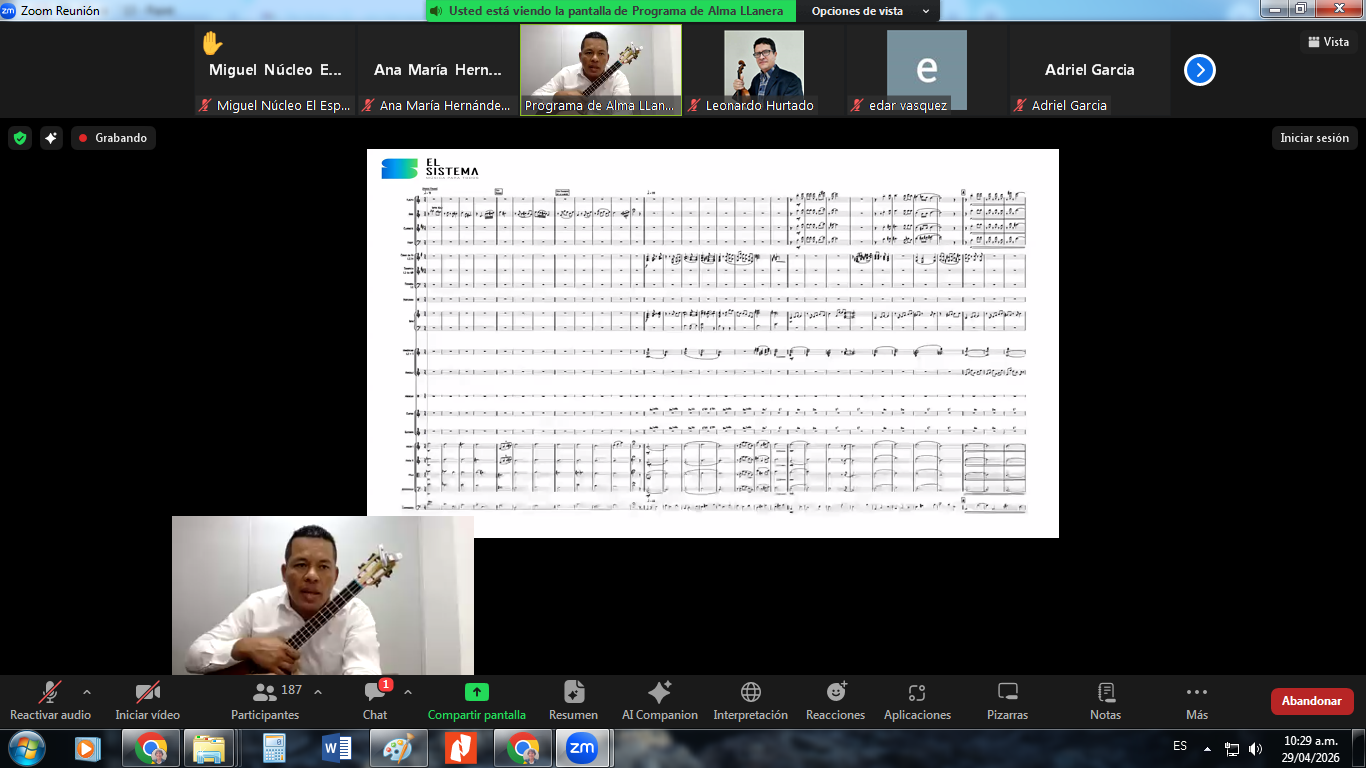1366x768 pixels.
Task: Open Reacciones emoji menu
Action: tap(836, 700)
